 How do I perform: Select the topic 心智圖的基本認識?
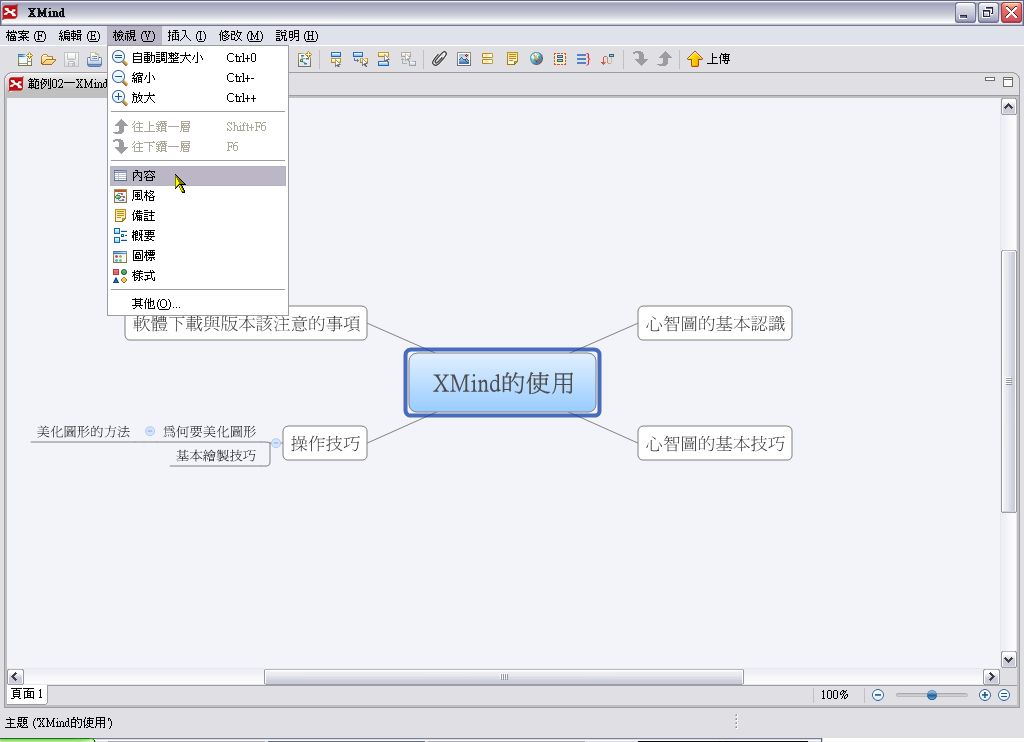[715, 323]
